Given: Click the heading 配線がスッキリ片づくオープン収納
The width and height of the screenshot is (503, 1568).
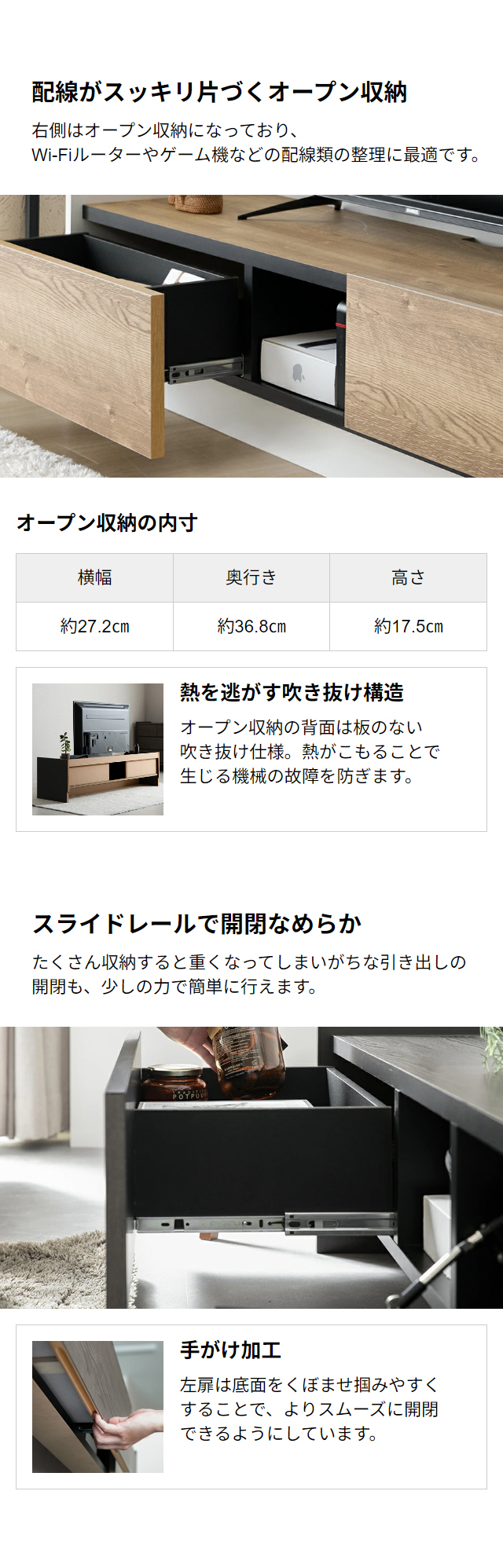Looking at the screenshot, I should pos(219,92).
